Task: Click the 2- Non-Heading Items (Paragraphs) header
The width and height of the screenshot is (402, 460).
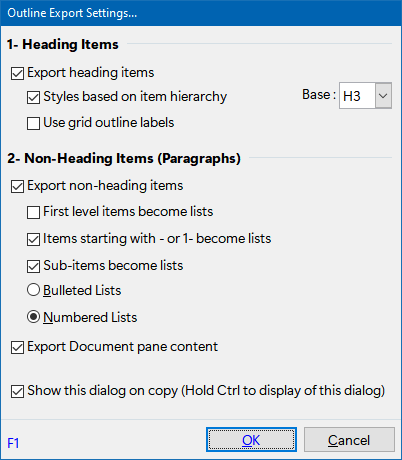Action: tap(124, 158)
